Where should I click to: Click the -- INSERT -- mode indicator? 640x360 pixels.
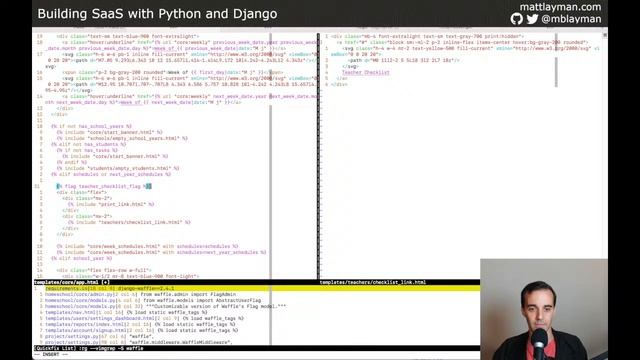tap(51, 354)
